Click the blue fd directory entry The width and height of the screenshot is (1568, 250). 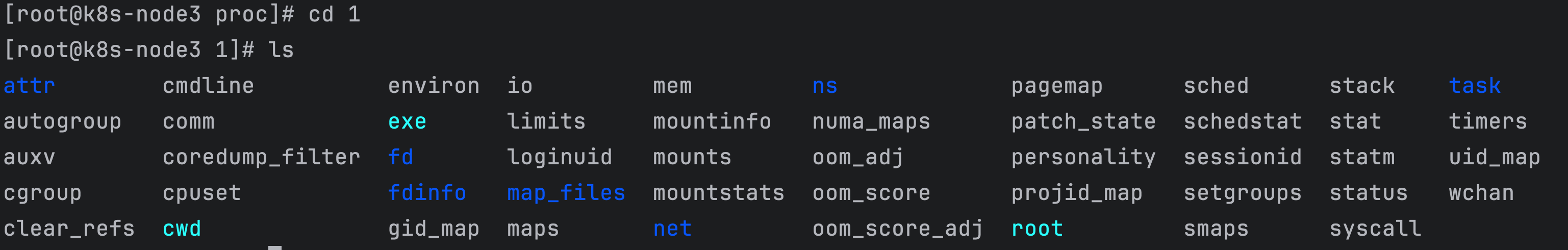point(400,158)
